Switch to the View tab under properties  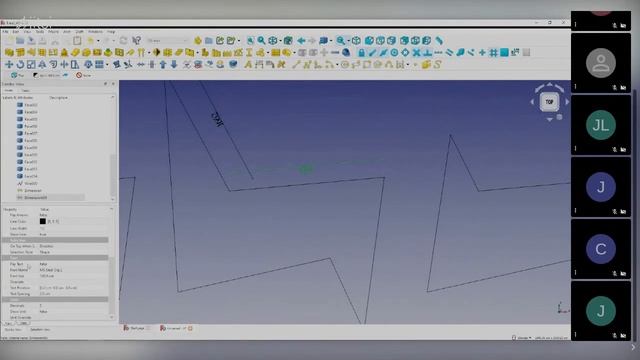(9, 323)
